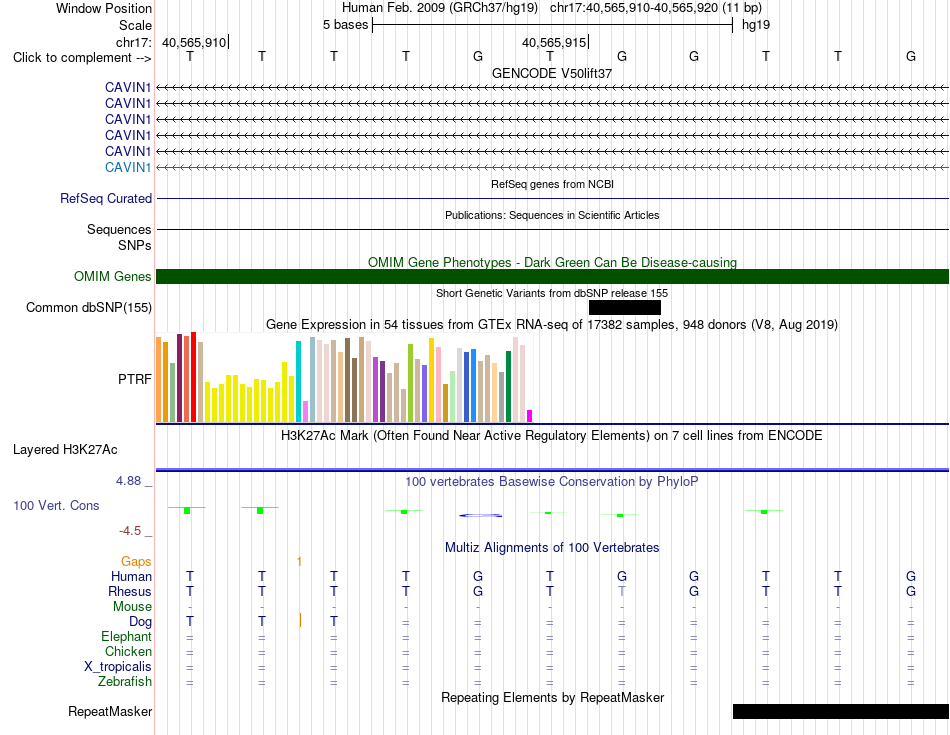Image resolution: width=950 pixels, height=735 pixels.
Task: Select the X_tropicalis alignment row label
Action: pyautogui.click(x=118, y=667)
